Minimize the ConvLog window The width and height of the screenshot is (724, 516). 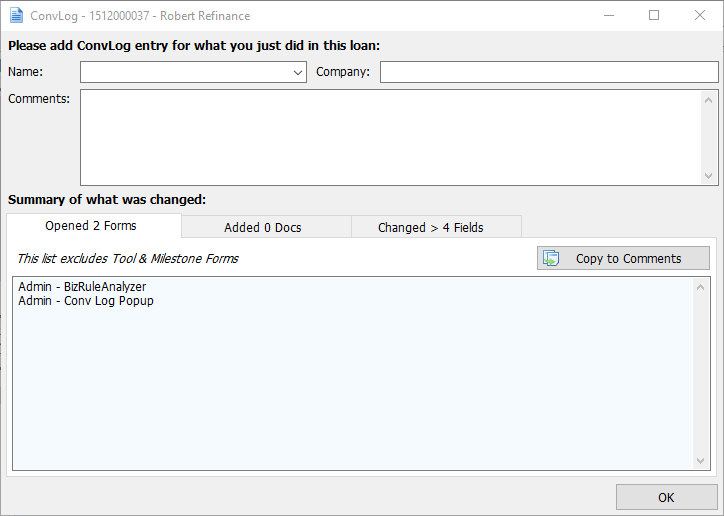(x=608, y=16)
